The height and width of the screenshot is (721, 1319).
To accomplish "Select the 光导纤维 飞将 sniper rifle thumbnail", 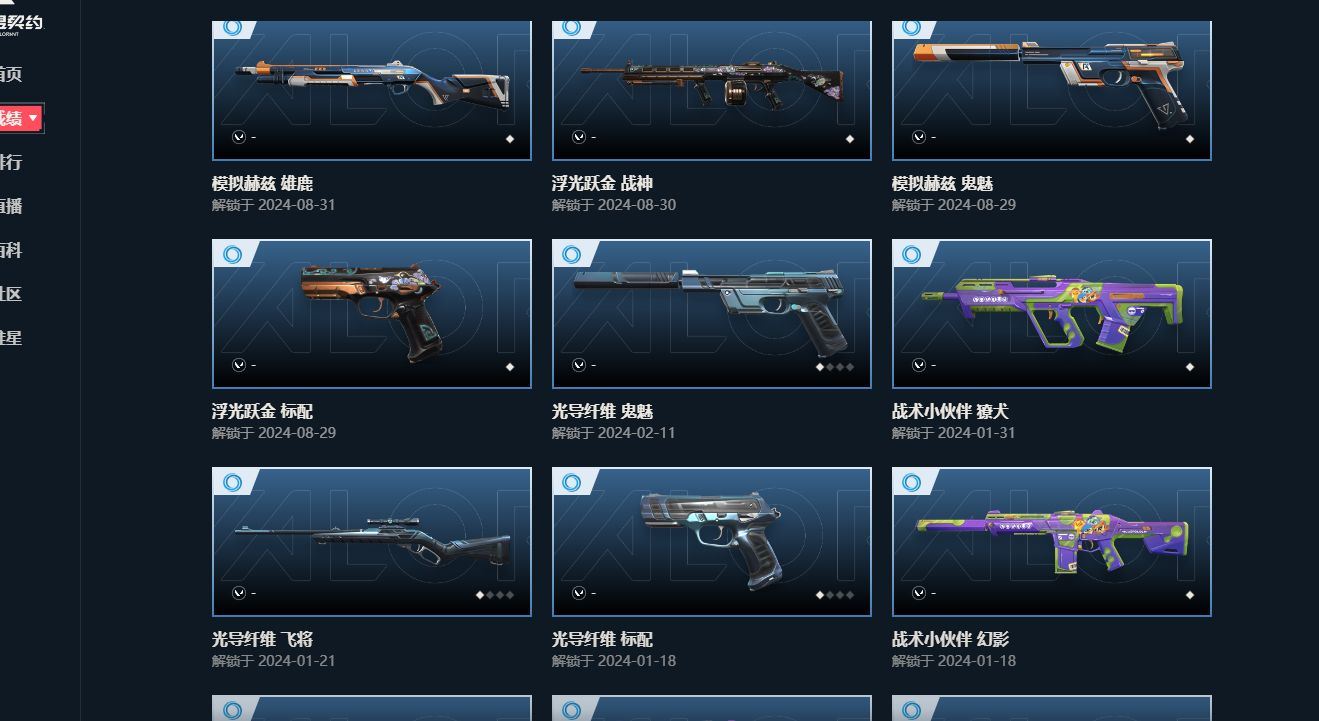I will pos(372,542).
